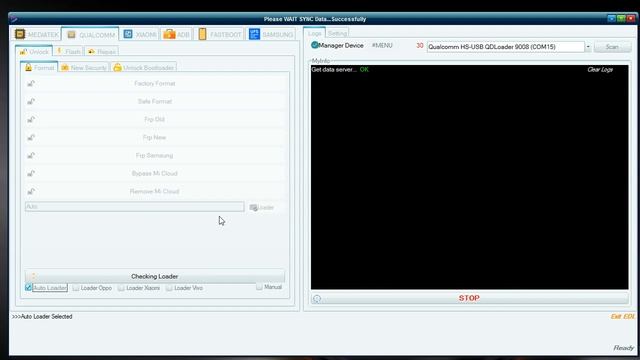Start the Frp New operation
This screenshot has width=640, height=360.
[x=155, y=137]
